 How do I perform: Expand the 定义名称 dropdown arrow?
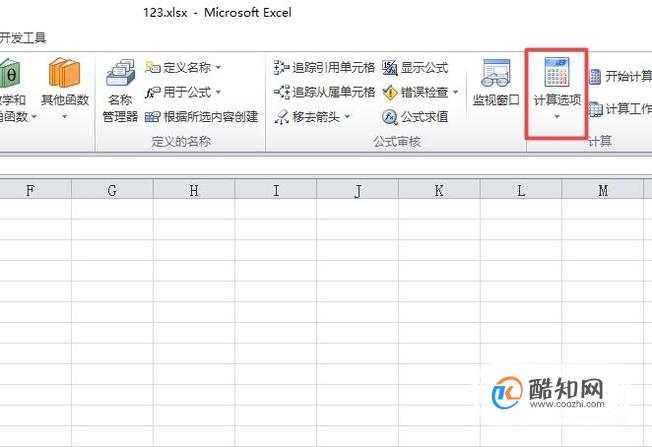click(x=218, y=67)
